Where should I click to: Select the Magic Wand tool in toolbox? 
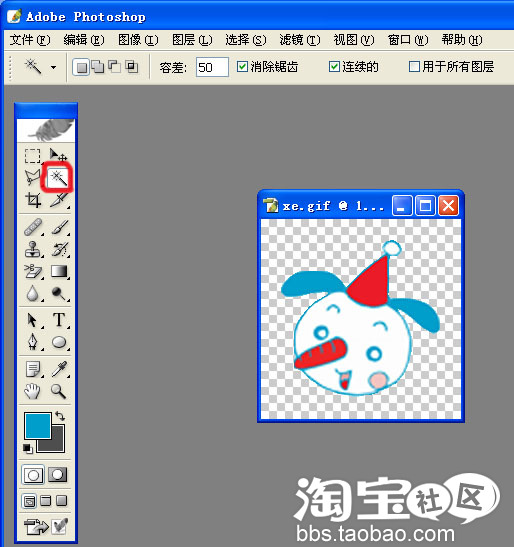(58, 177)
